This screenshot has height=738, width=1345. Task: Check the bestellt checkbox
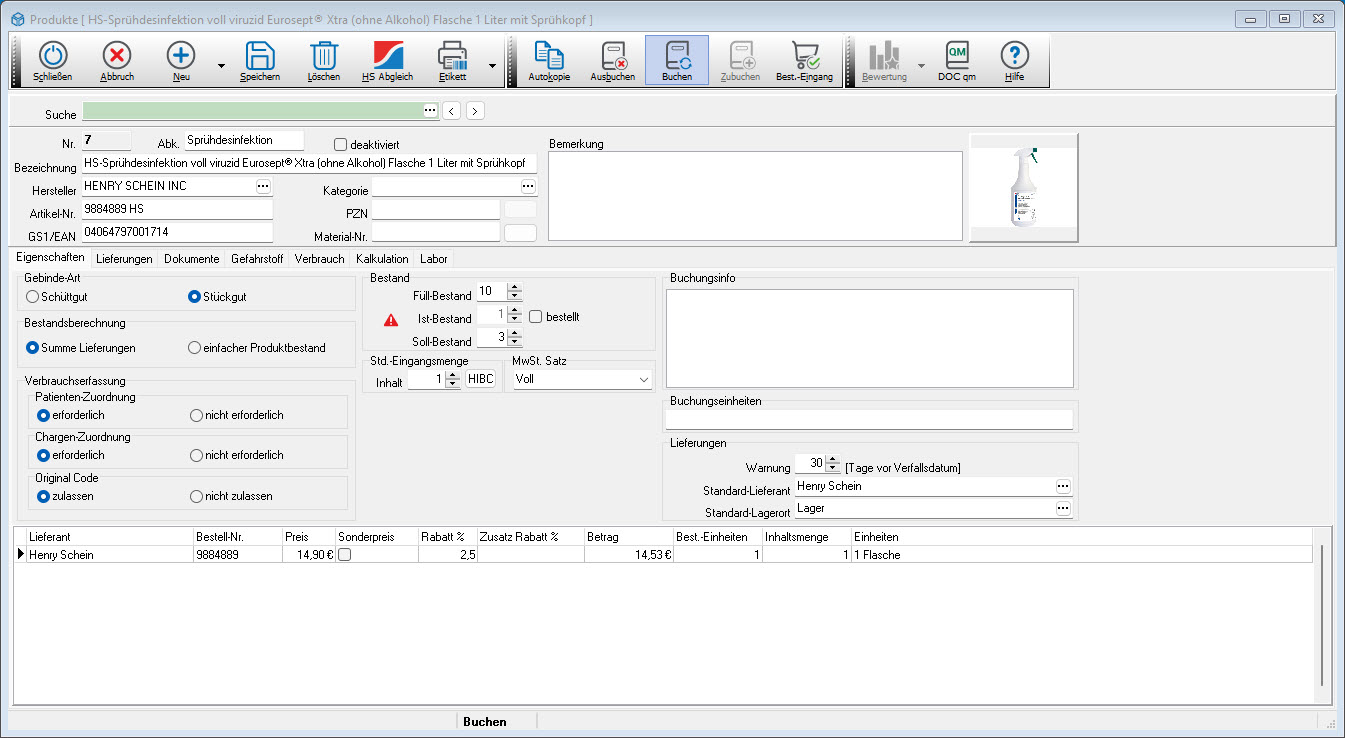click(536, 317)
